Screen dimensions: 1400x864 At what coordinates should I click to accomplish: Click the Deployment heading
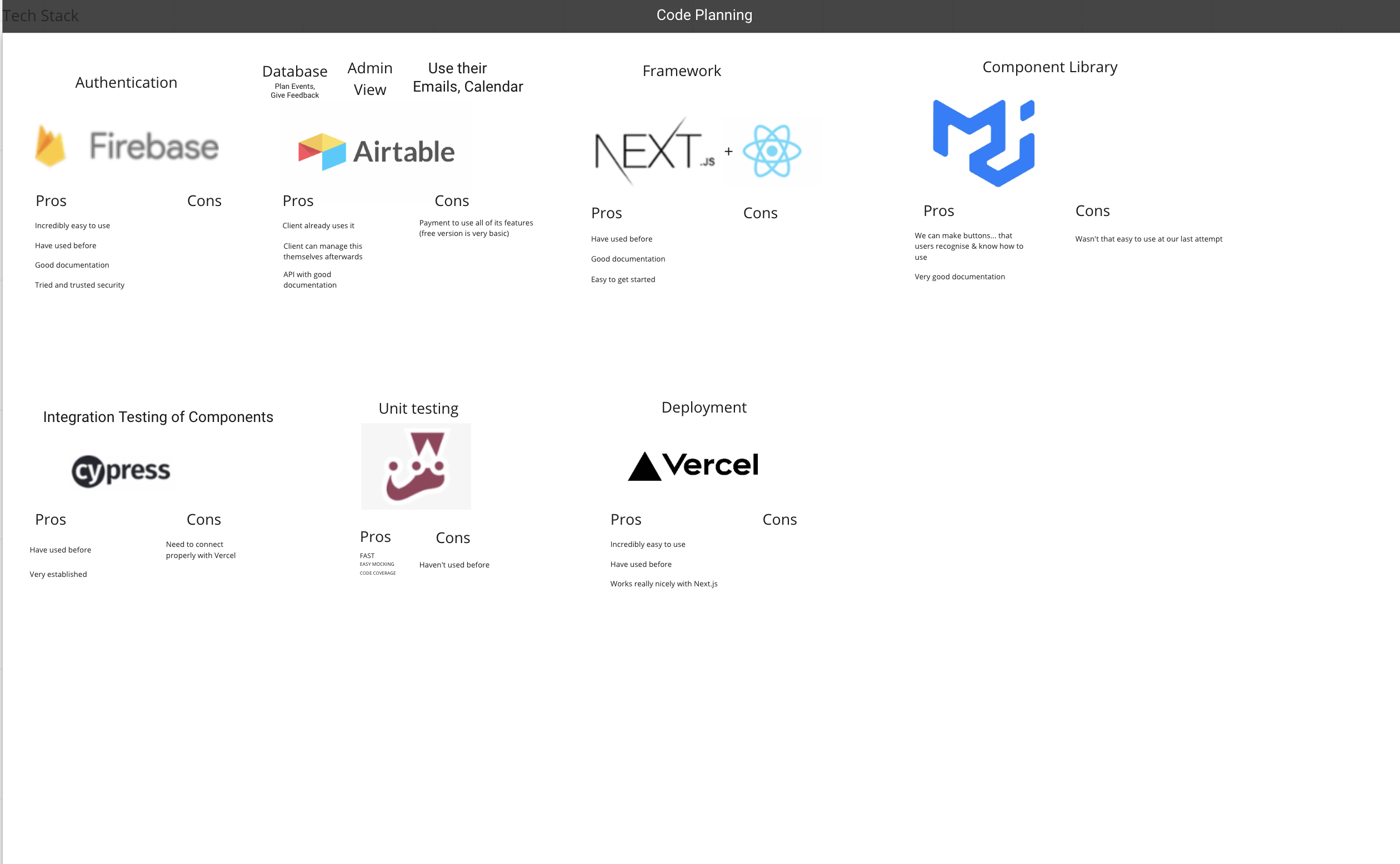pyautogui.click(x=704, y=408)
